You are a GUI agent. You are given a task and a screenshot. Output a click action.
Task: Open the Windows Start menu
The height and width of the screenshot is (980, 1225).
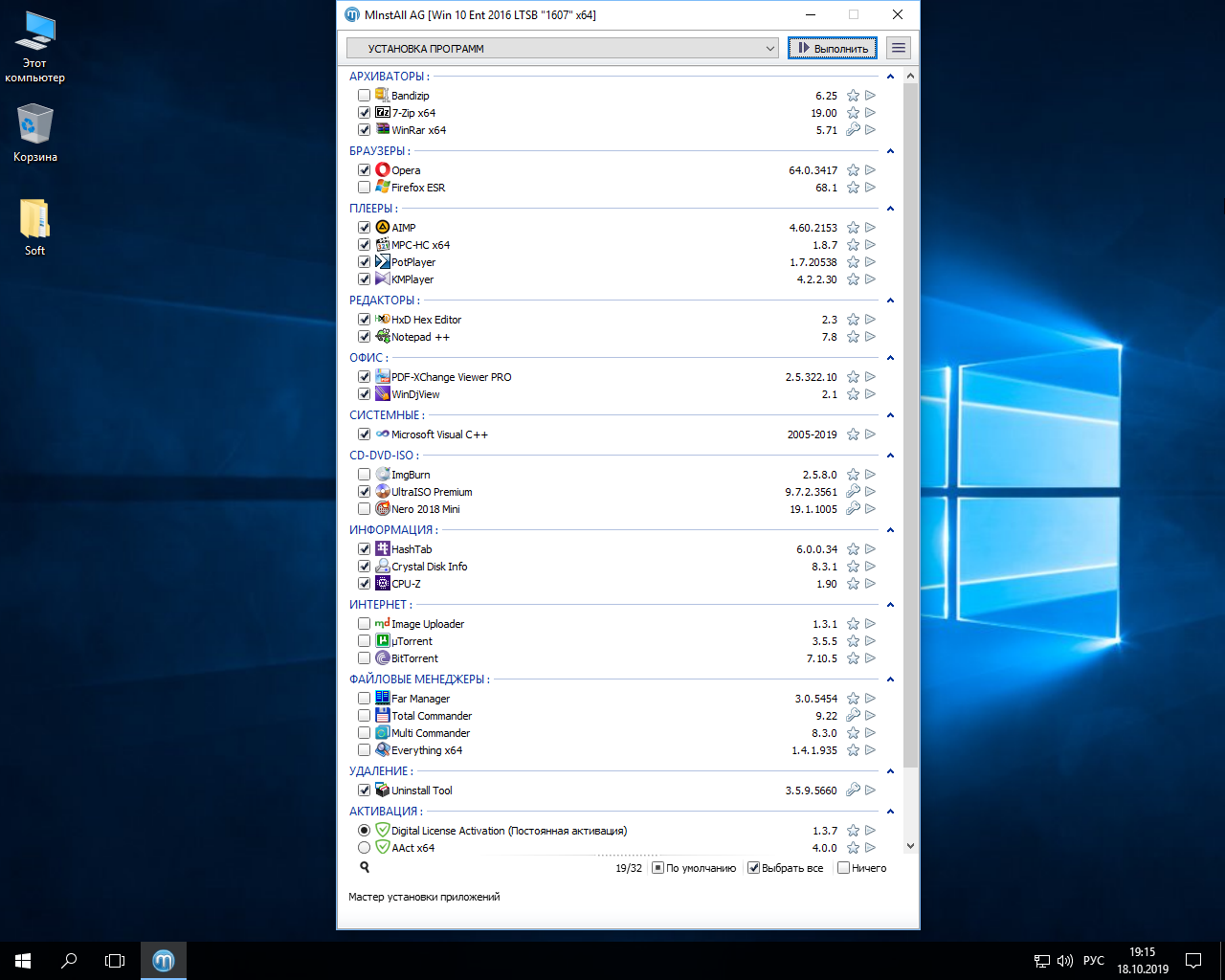pos(23,961)
